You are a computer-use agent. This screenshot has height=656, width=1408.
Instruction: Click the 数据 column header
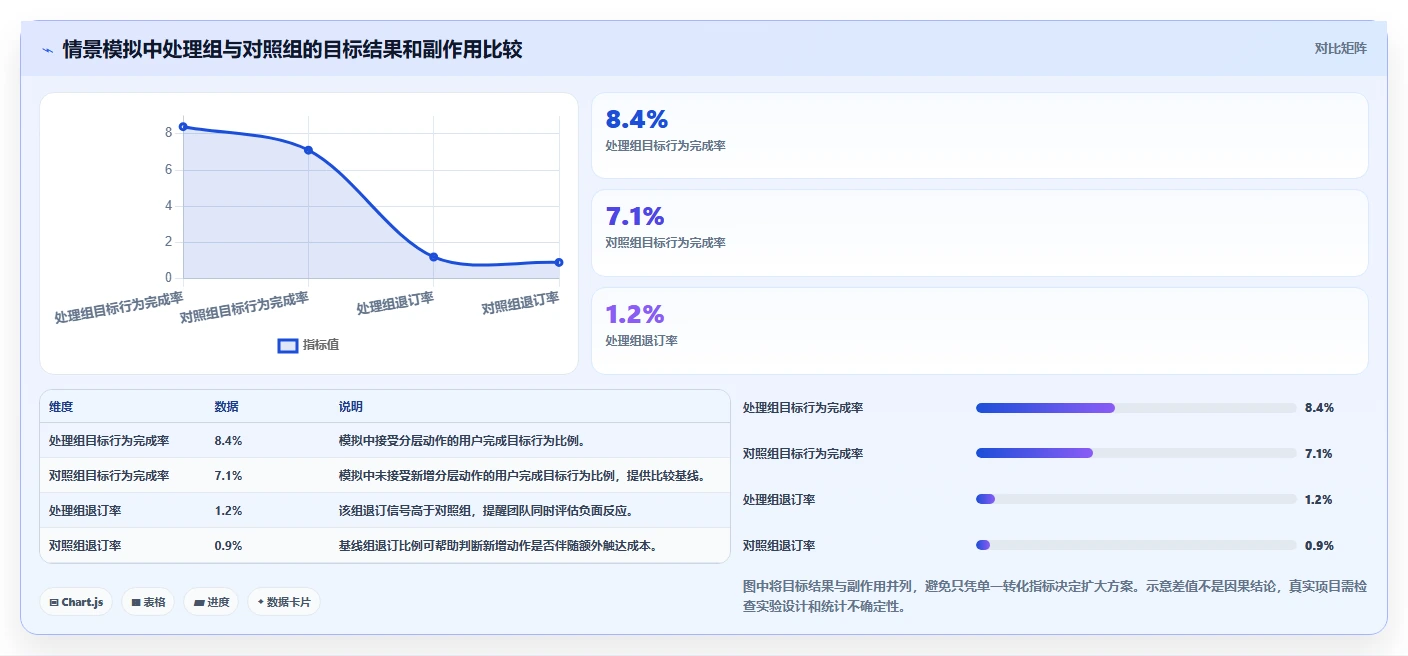click(226, 407)
